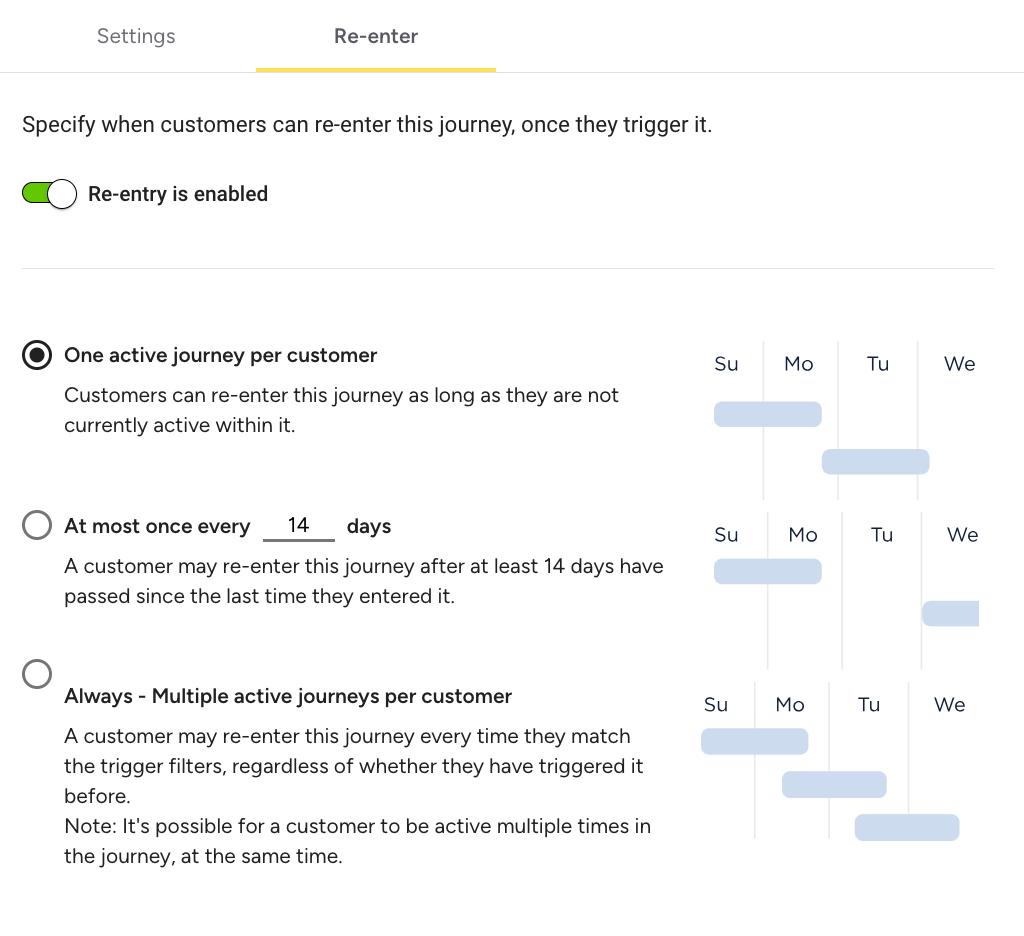Click the Specify when customers can re-enter text
The image size is (1024, 936).
[x=367, y=125]
